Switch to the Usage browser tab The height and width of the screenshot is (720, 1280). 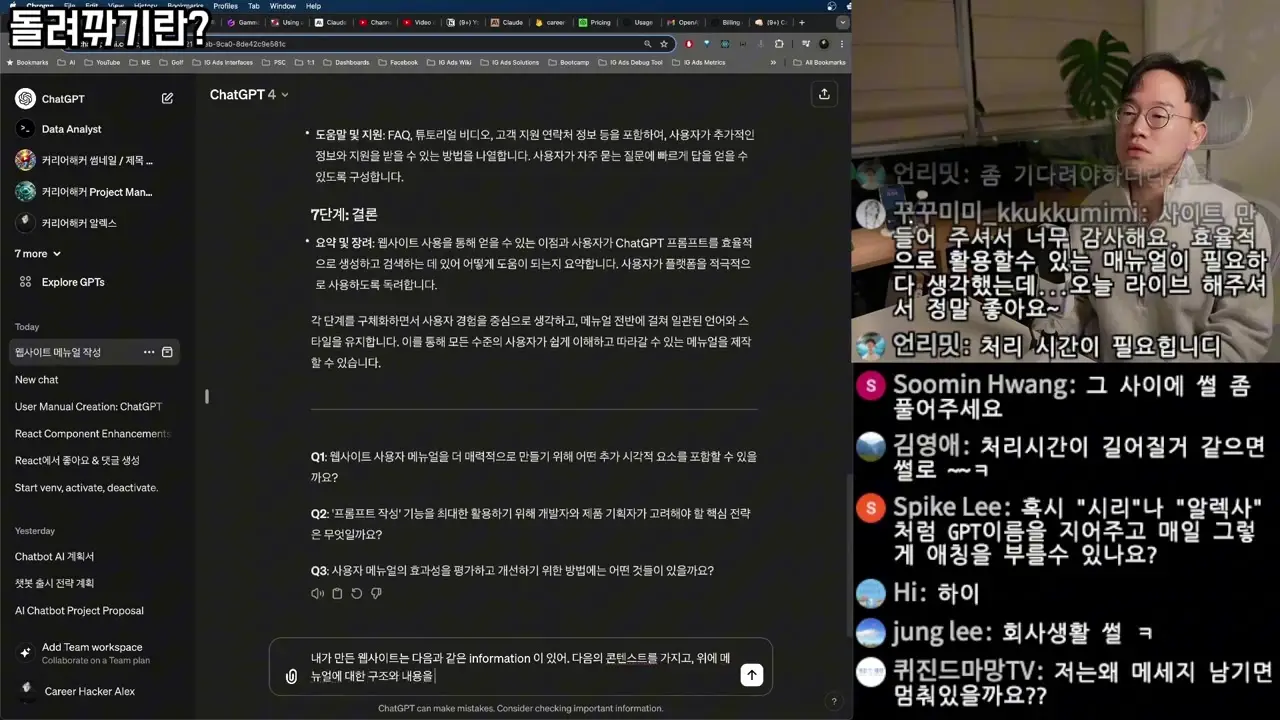[639, 22]
